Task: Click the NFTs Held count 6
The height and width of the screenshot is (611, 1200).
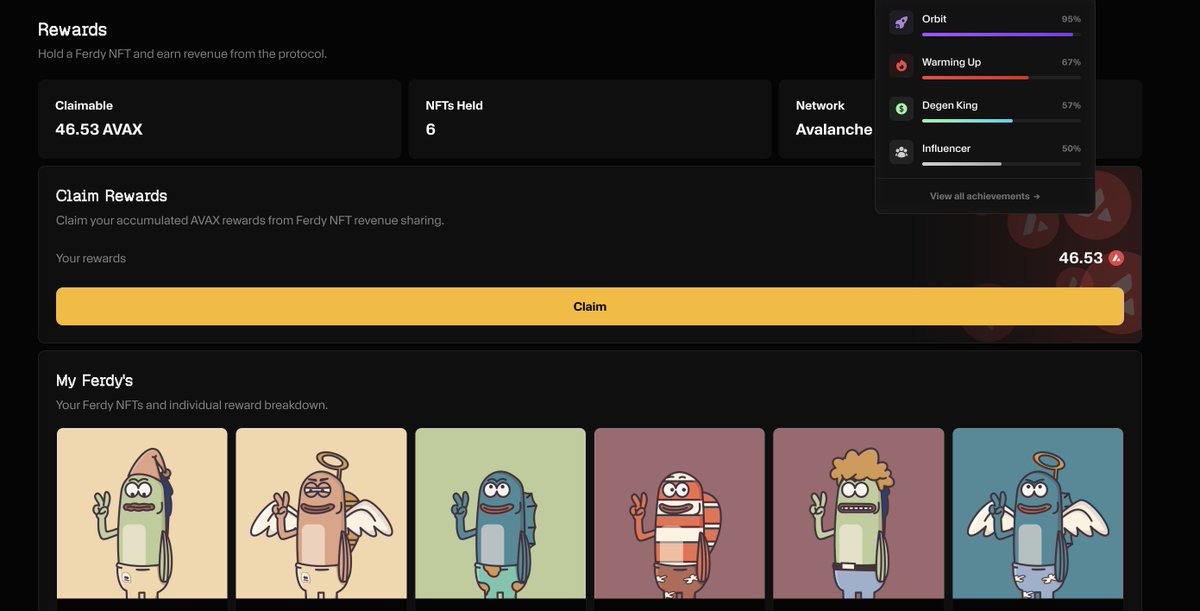Action: tap(430, 129)
